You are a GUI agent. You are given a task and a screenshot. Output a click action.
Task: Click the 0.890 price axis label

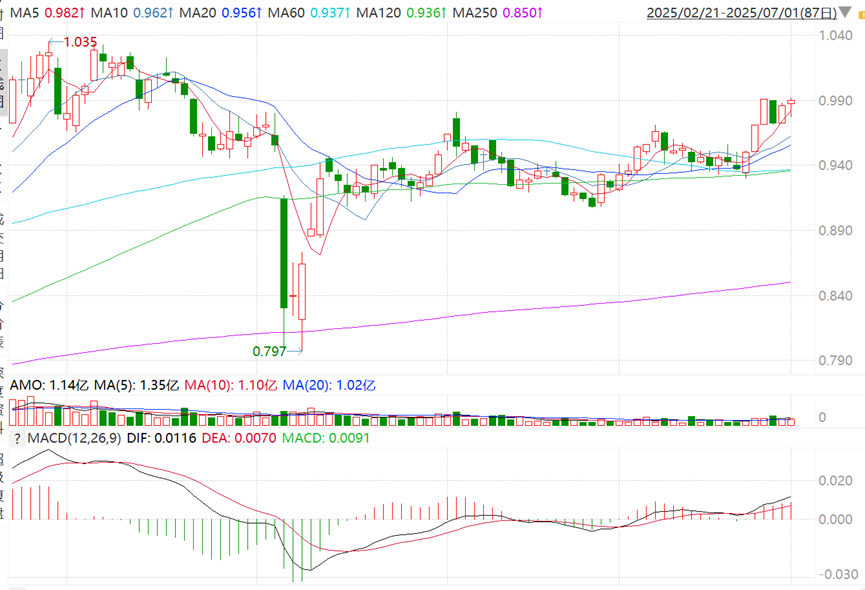coord(835,230)
